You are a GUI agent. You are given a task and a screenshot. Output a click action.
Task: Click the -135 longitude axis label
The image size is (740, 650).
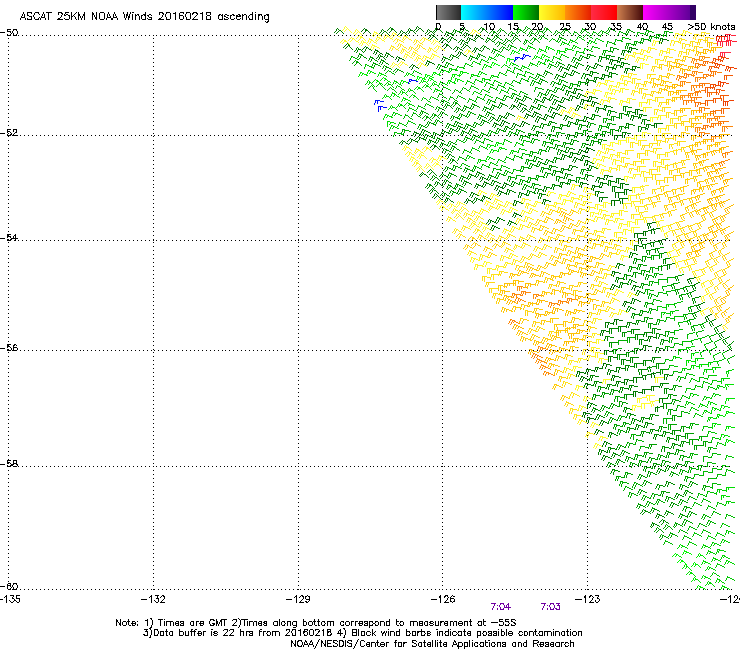click(x=9, y=599)
